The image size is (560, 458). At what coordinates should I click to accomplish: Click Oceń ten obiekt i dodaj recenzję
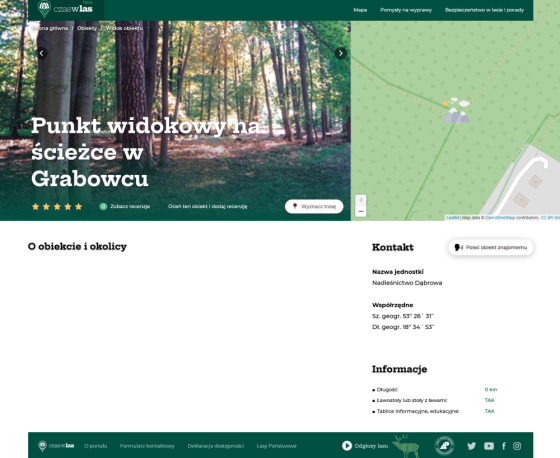pyautogui.click(x=208, y=206)
